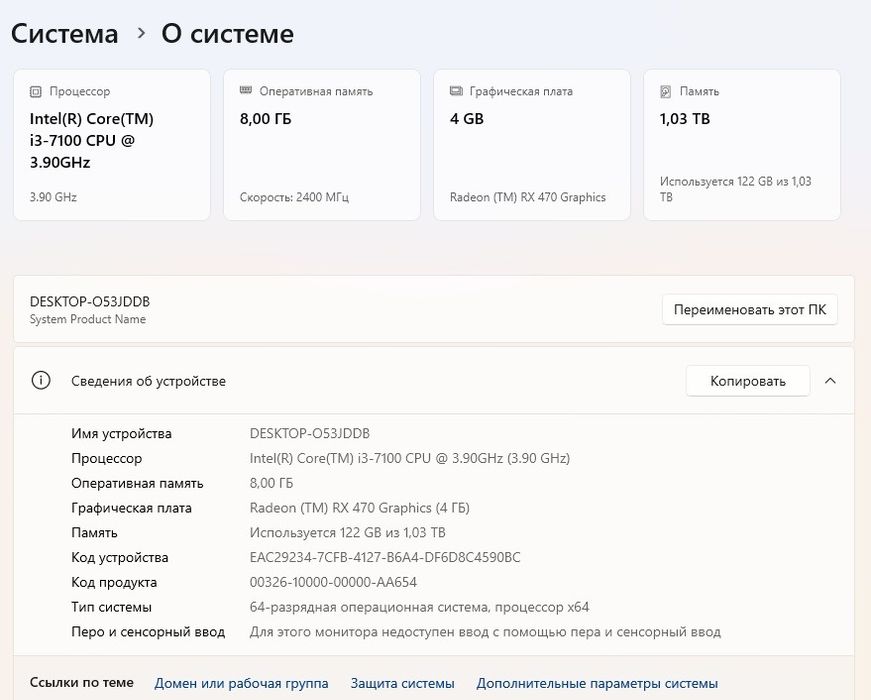
Task: Select the device ID EAC29234 value
Action: tap(385, 557)
